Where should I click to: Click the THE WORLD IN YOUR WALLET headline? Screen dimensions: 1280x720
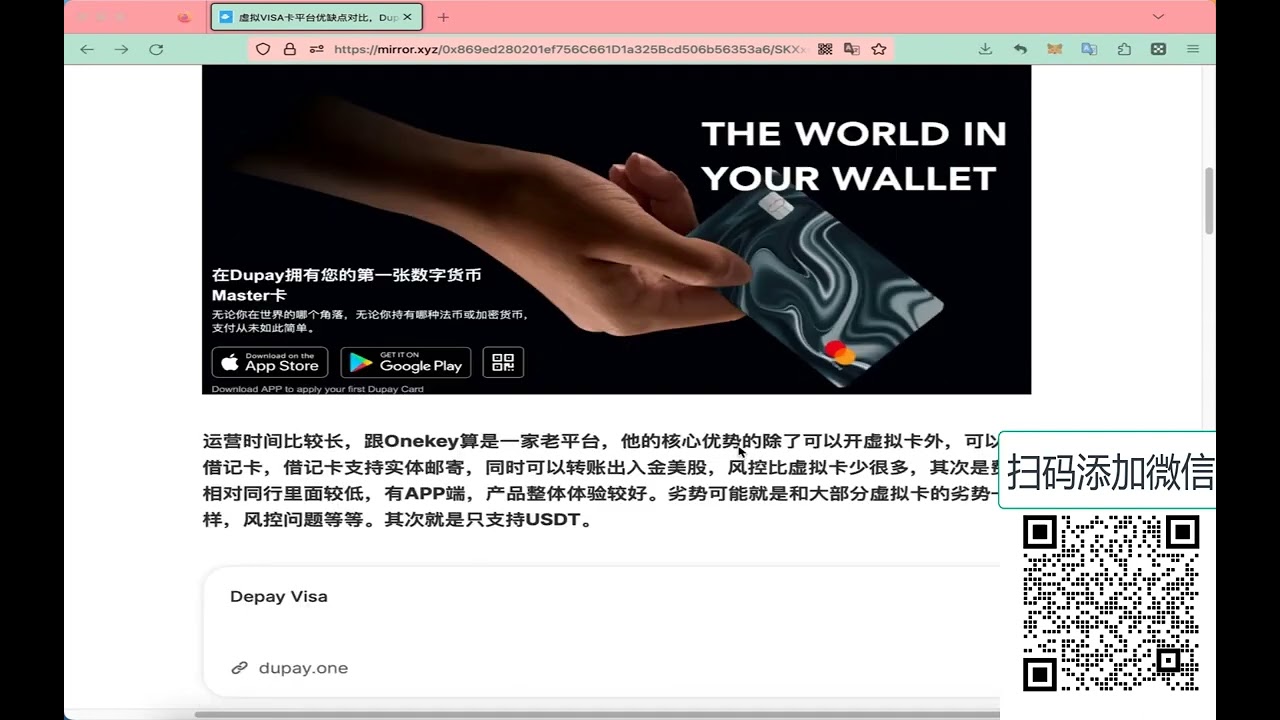coord(854,155)
